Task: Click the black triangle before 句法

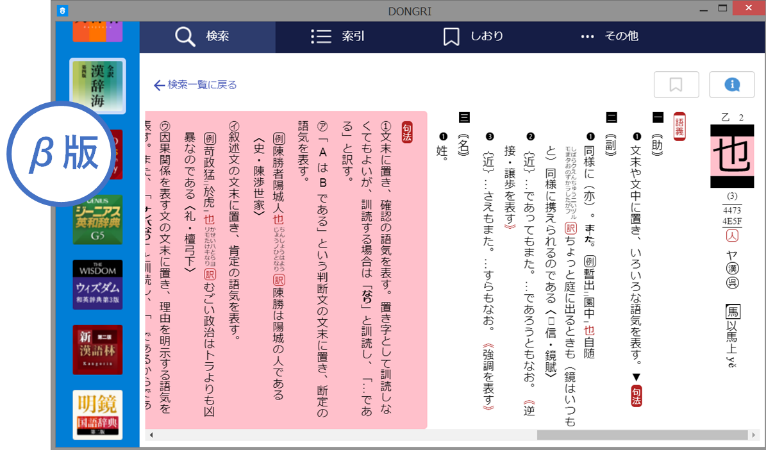Action: [x=636, y=377]
